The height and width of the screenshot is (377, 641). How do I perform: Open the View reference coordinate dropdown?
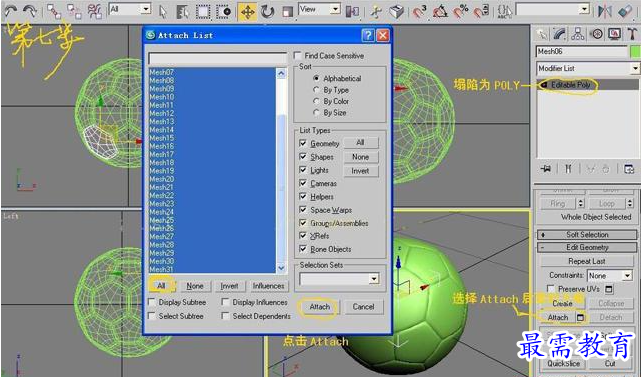pyautogui.click(x=335, y=9)
